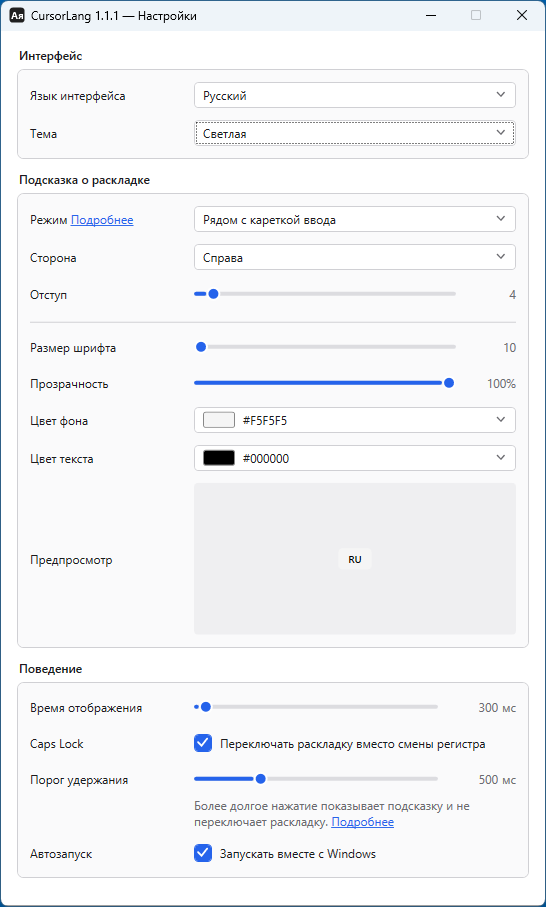Expand the Сторона dropdown set to Справа
Image resolution: width=546 pixels, height=907 pixels.
tap(355, 257)
